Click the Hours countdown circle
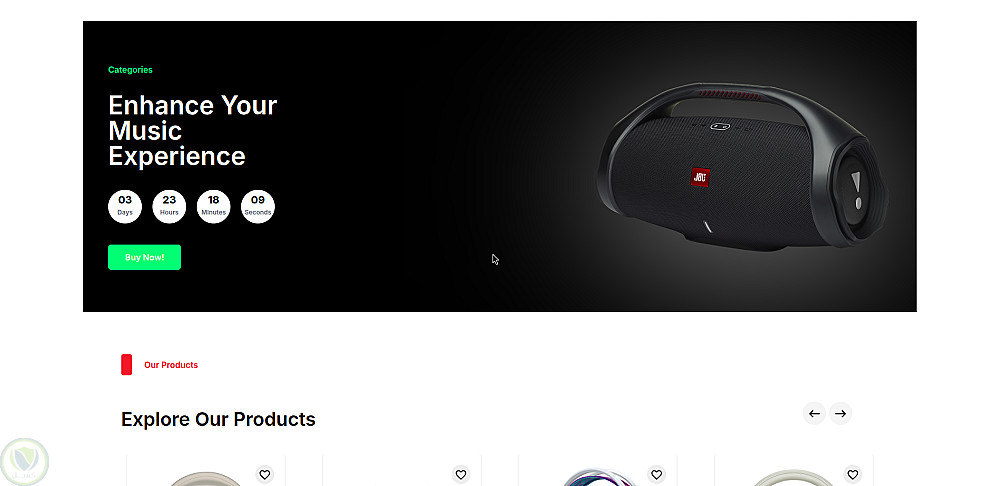Viewport: 1000px width, 486px height. pos(169,207)
